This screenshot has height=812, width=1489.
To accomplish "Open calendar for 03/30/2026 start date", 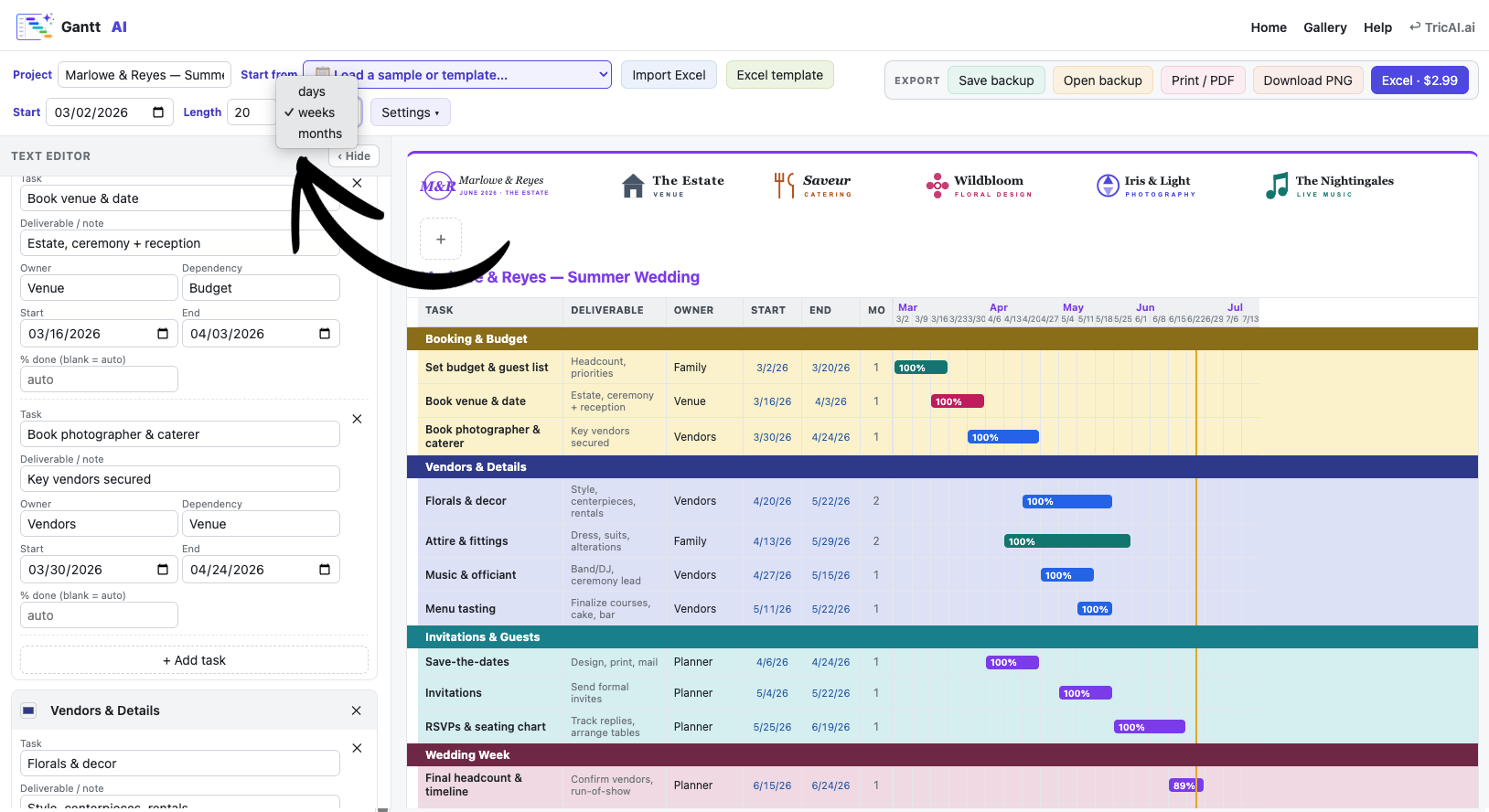I will 163,570.
